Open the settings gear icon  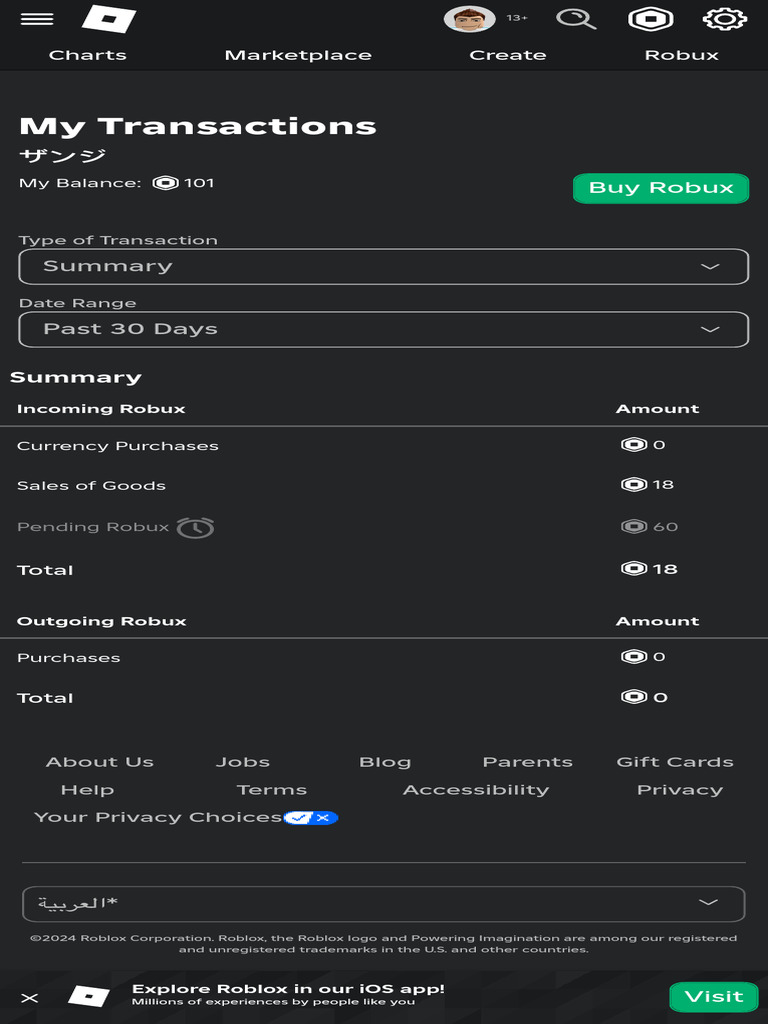(x=725, y=19)
